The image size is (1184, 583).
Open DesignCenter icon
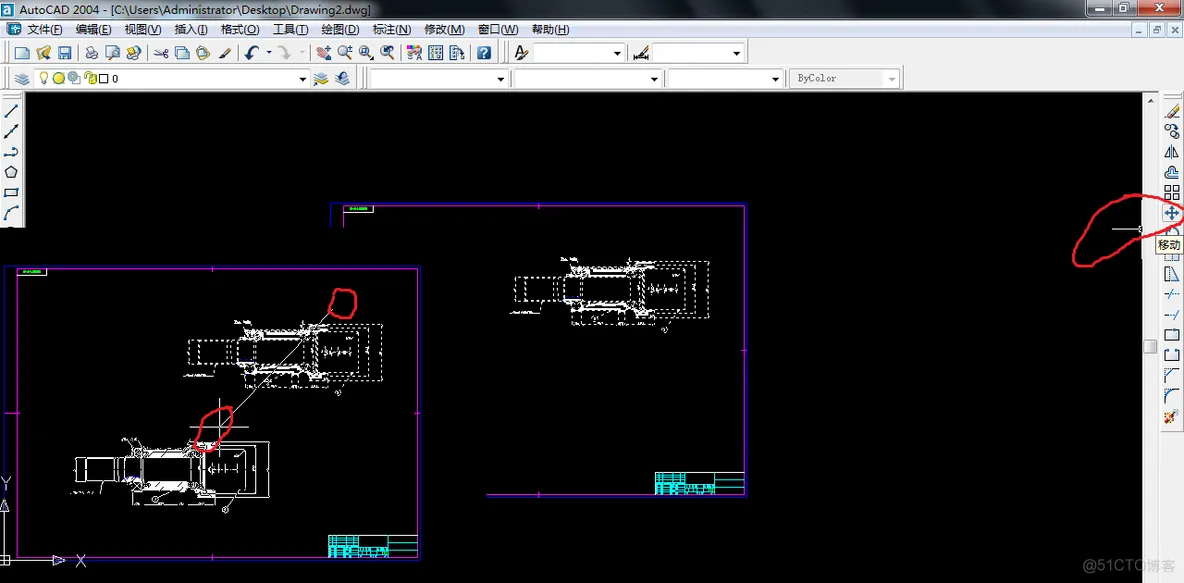(x=436, y=53)
